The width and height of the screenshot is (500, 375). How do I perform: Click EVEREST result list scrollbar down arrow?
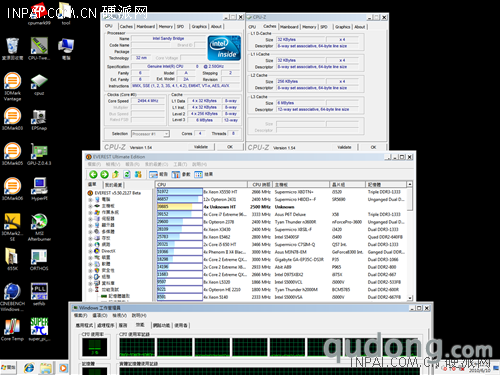coord(410,298)
